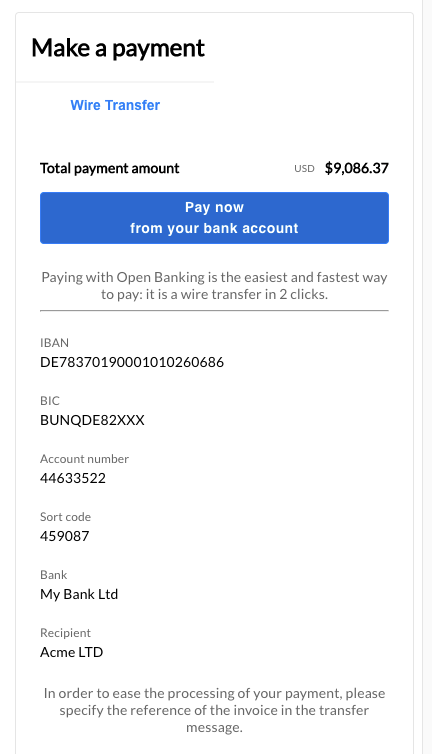Click the Make a payment heading

click(118, 48)
